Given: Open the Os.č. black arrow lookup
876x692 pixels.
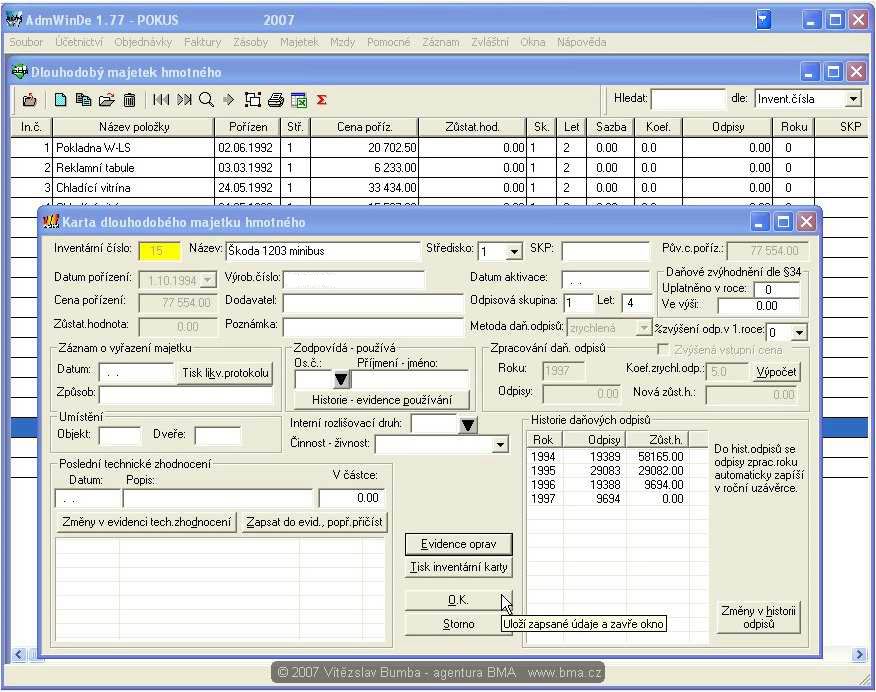Looking at the screenshot, I should click(x=341, y=380).
